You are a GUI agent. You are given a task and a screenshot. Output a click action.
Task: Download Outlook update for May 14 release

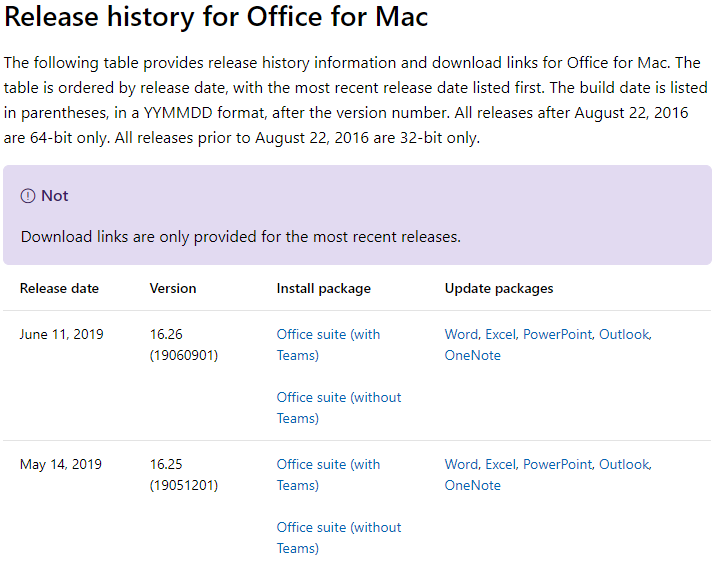624,464
